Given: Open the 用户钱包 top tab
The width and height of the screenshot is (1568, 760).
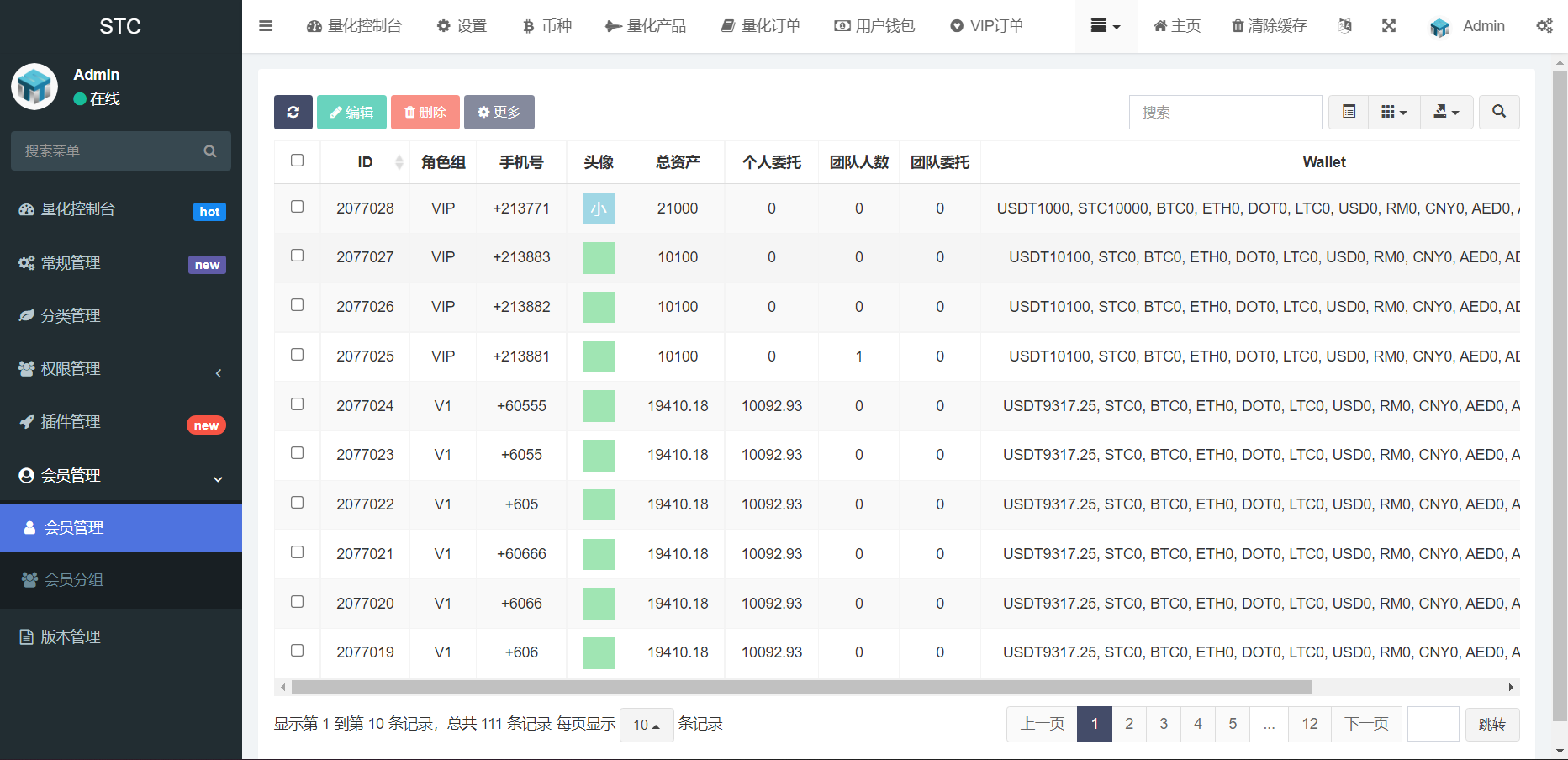Looking at the screenshot, I should [x=874, y=26].
